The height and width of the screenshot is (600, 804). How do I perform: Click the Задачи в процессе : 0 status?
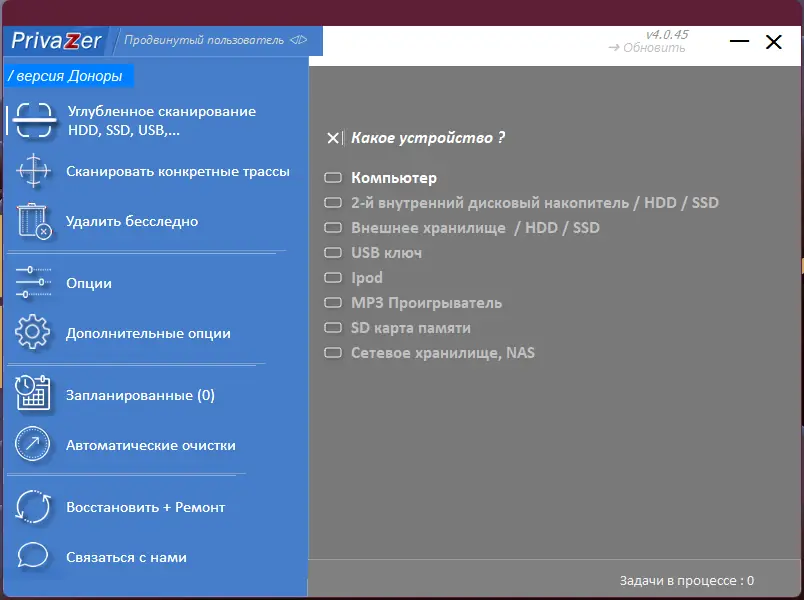tap(687, 581)
